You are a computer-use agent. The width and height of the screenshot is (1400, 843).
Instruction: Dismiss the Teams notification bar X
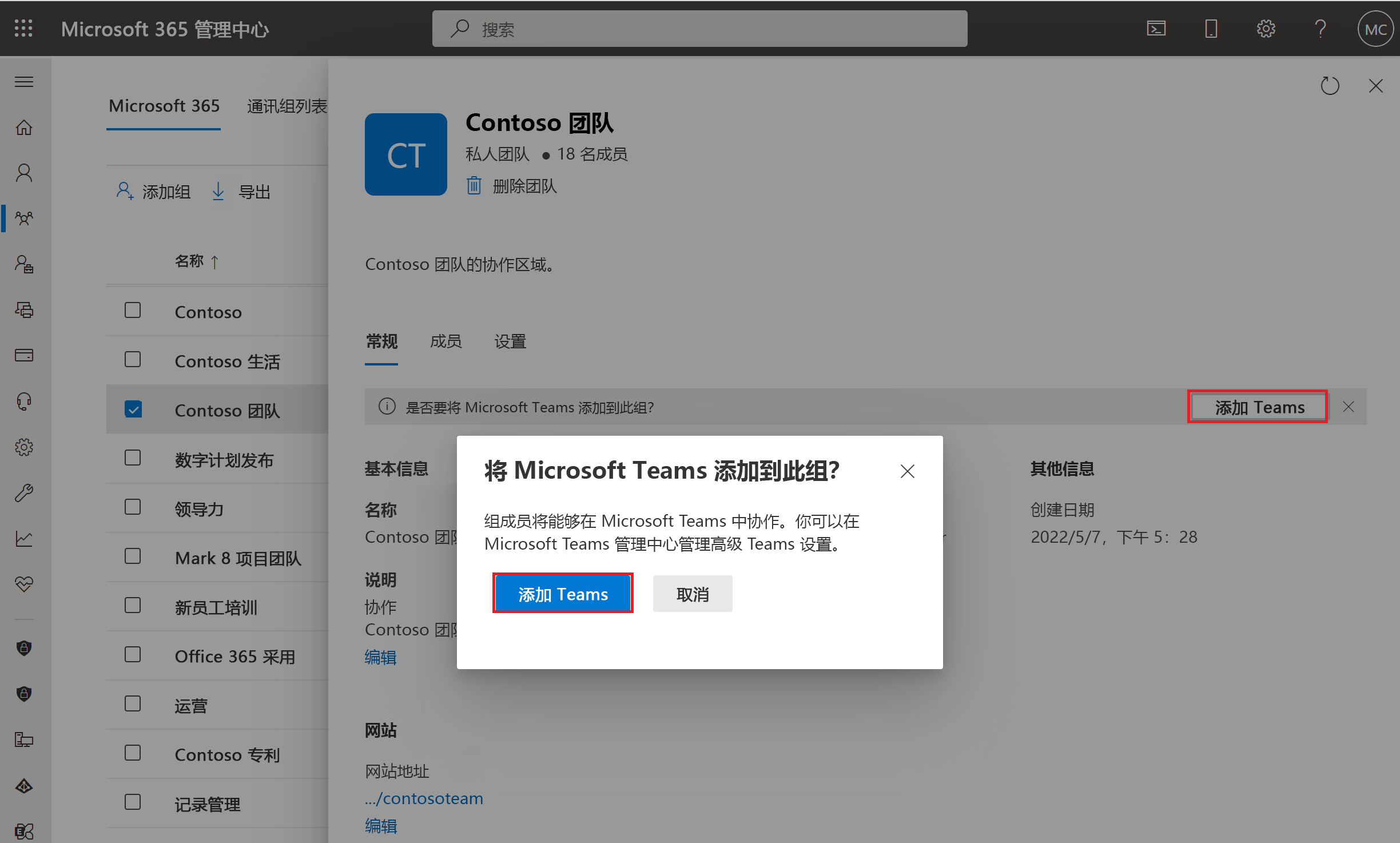pyautogui.click(x=1349, y=407)
